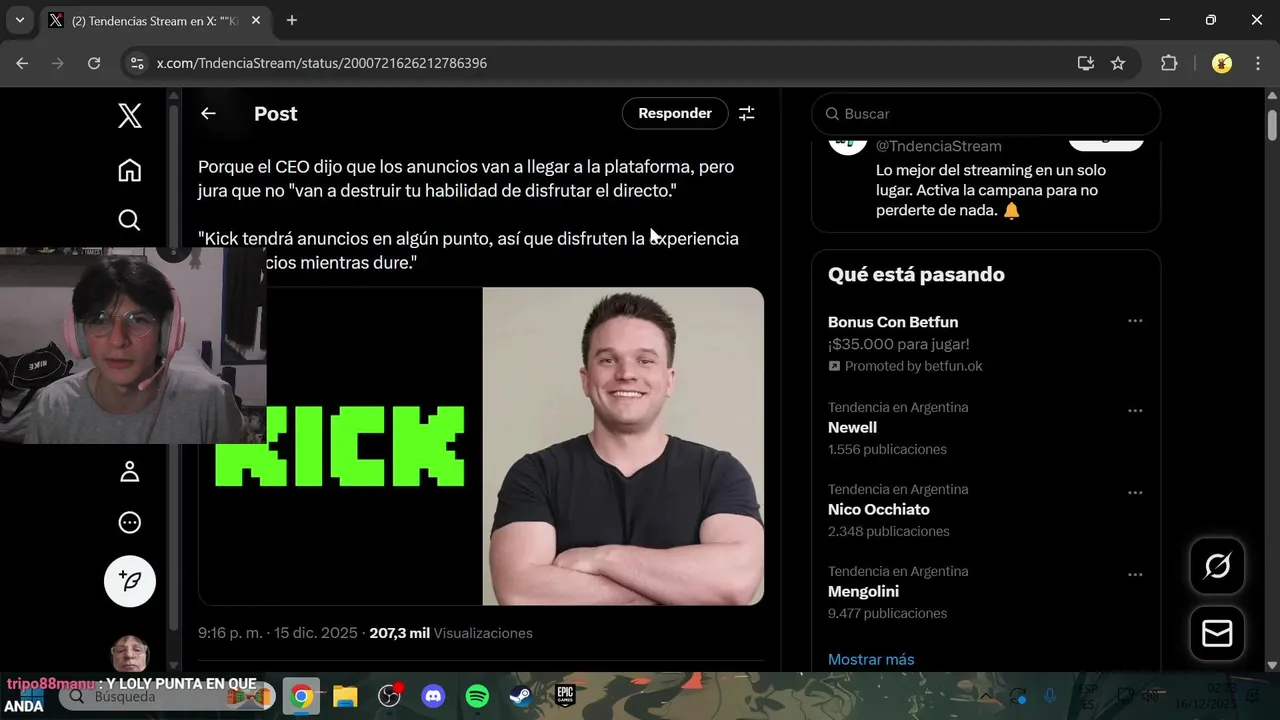Click Mostrar más link
Screen dimensions: 1280x720
[x=871, y=659]
